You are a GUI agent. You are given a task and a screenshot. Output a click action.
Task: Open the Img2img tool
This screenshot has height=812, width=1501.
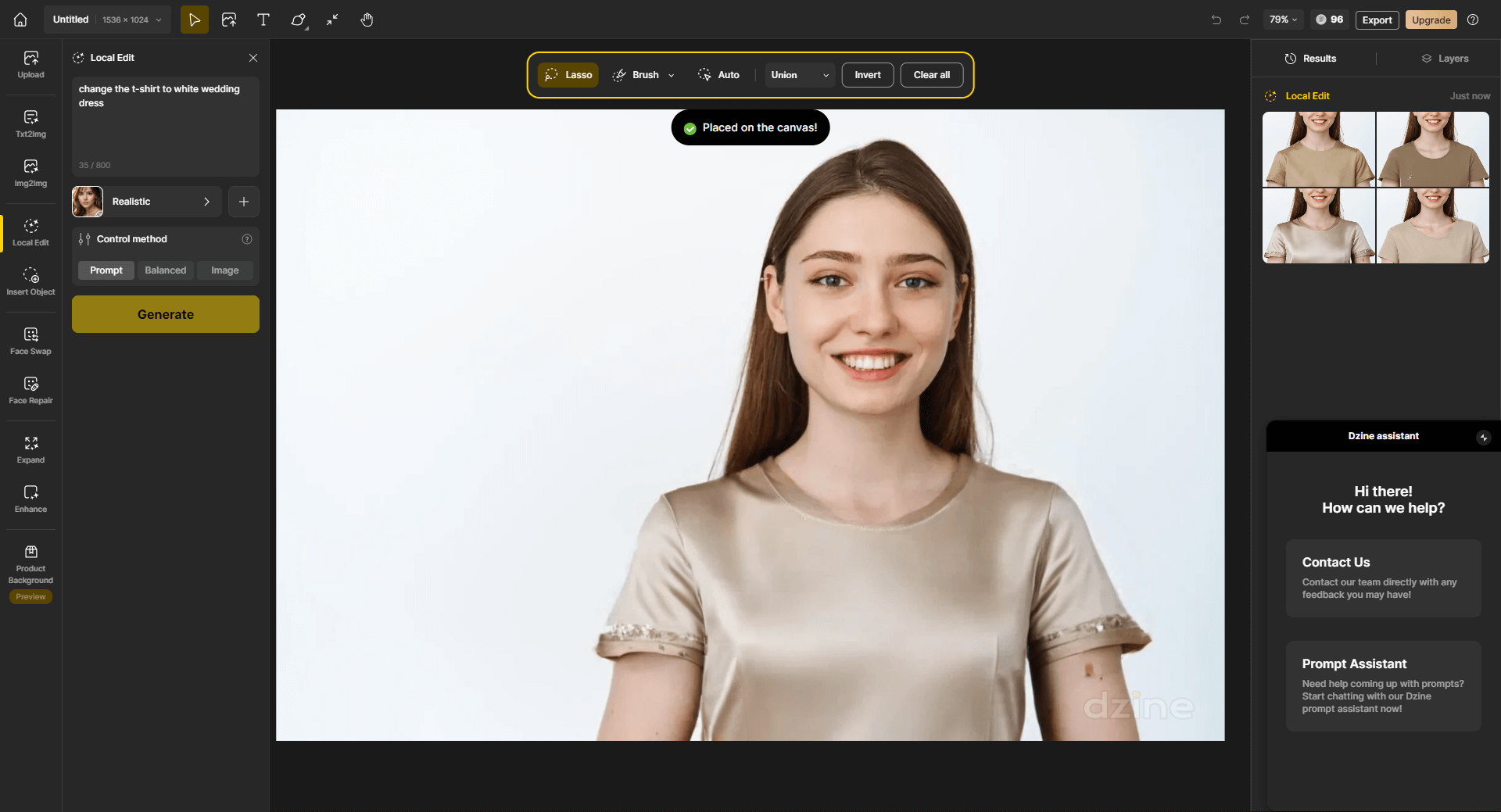[30, 173]
